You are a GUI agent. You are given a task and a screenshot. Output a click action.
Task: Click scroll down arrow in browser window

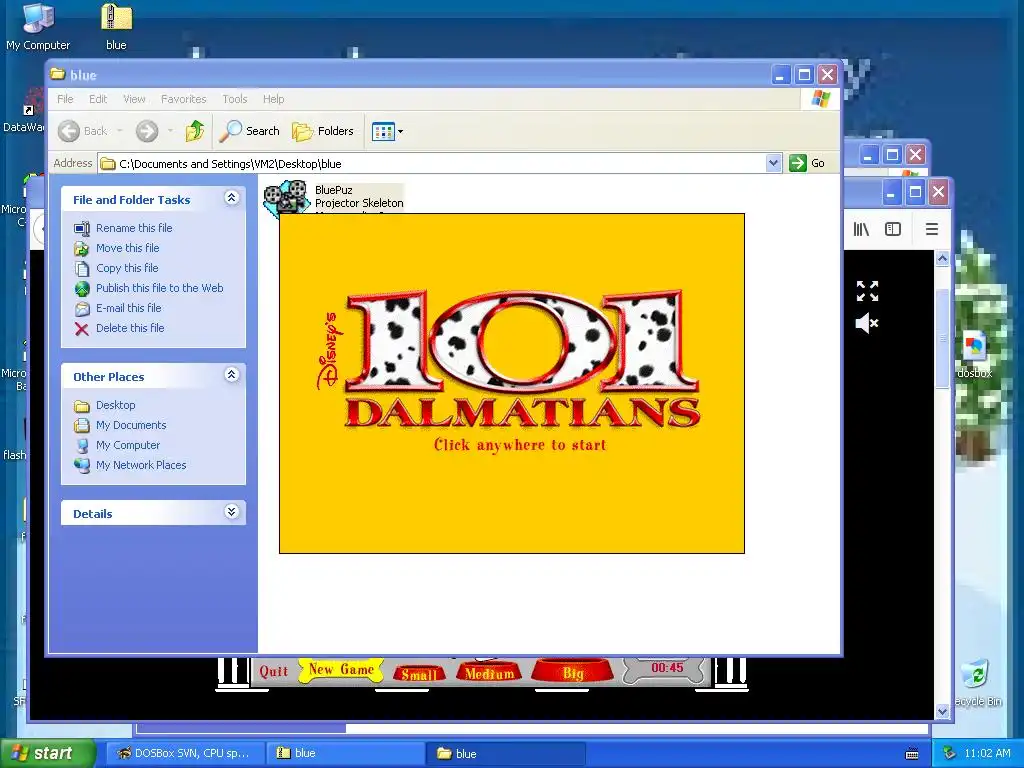pyautogui.click(x=942, y=711)
